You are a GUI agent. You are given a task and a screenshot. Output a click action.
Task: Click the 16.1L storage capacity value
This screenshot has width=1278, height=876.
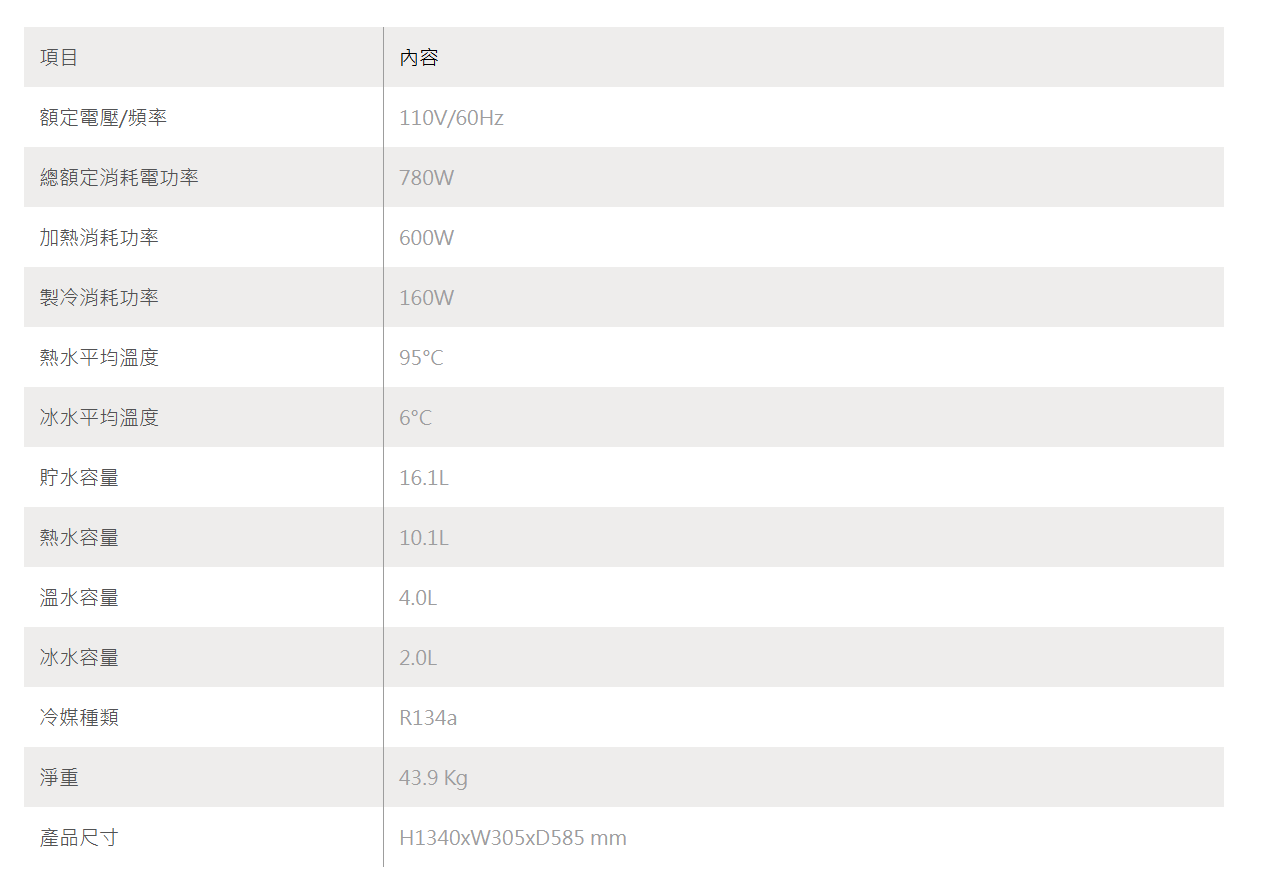coord(424,478)
